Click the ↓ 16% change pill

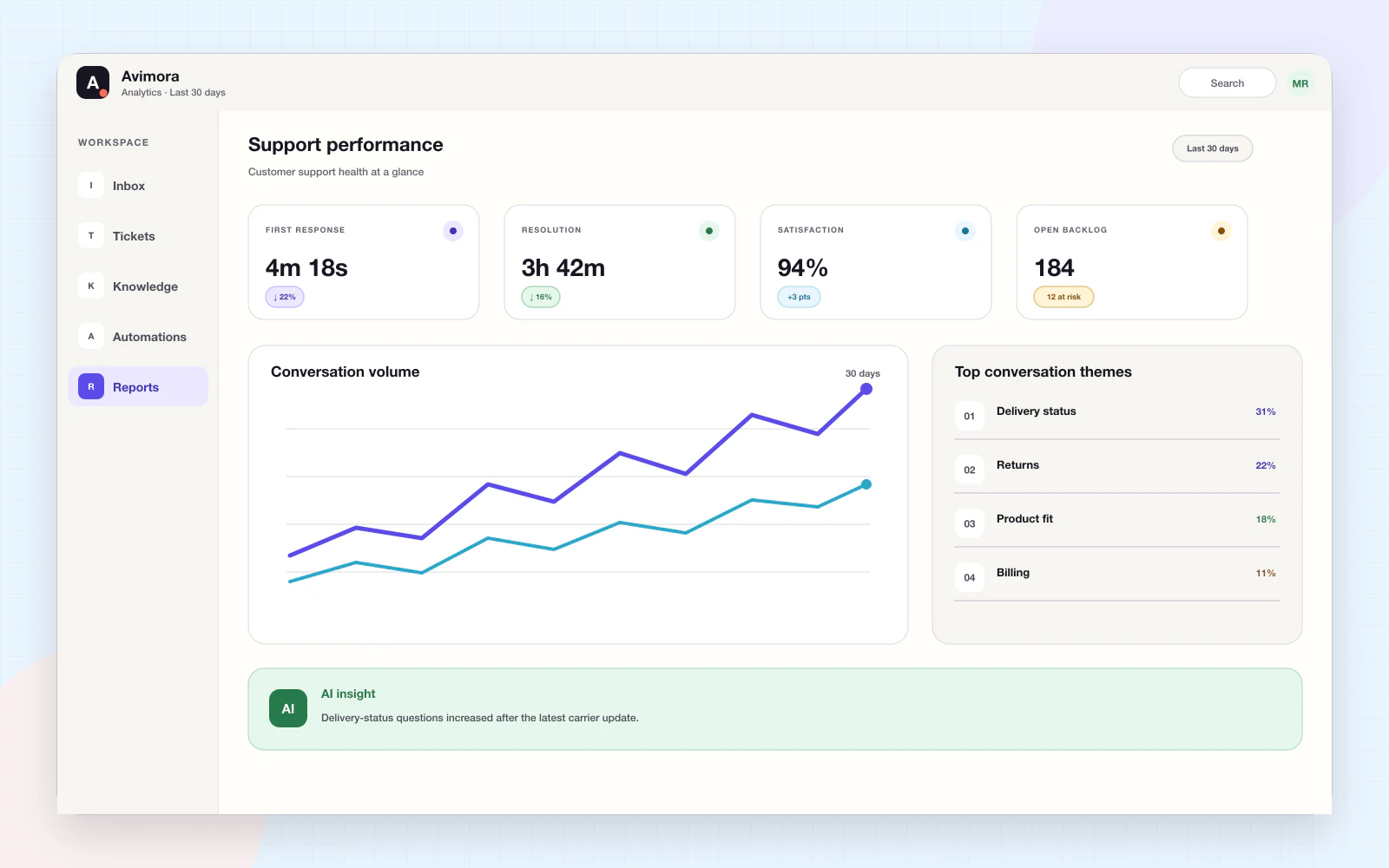pos(541,297)
